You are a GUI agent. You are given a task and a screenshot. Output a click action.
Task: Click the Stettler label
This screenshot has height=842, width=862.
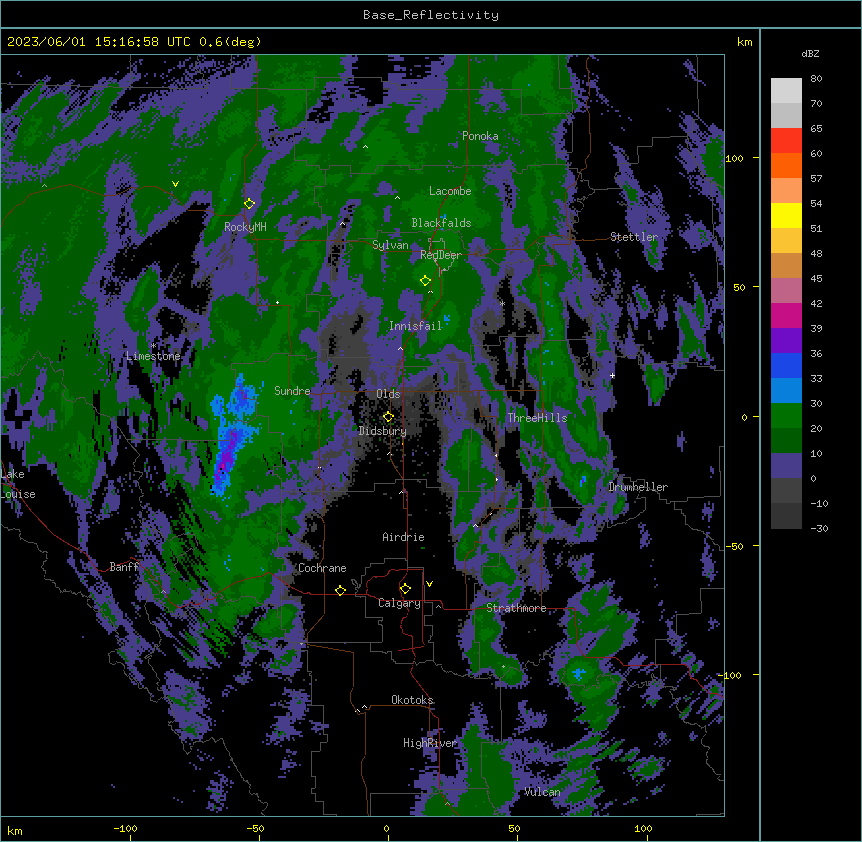[x=634, y=237]
